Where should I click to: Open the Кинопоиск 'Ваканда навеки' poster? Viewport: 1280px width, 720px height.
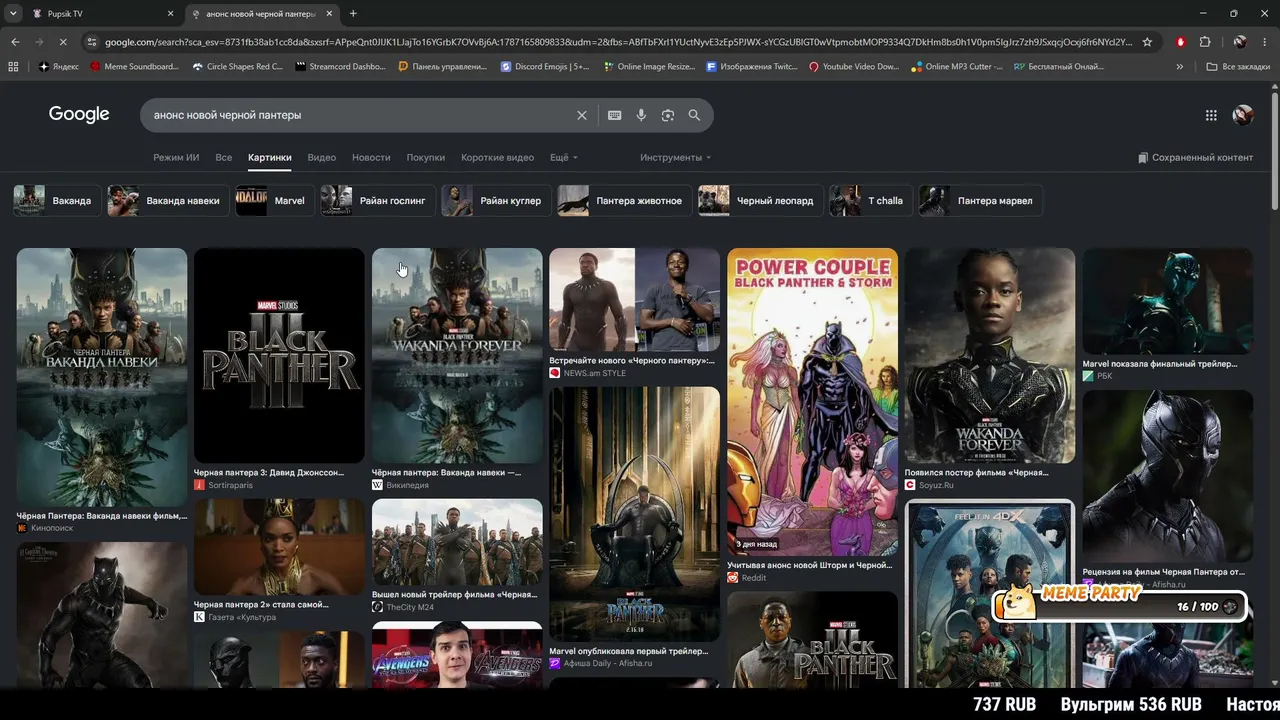coord(102,377)
